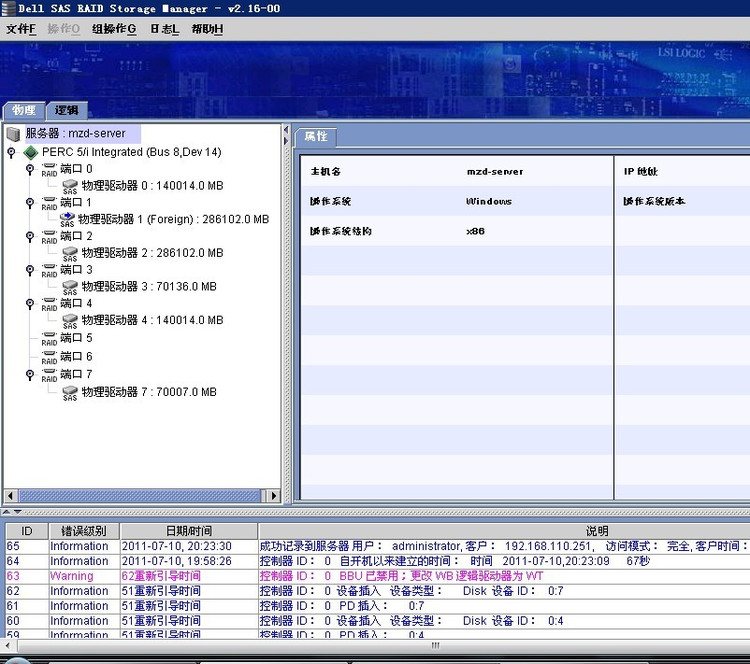Sort log by 日期/时间 column header
Viewport: 750px width, 664px height.
pyautogui.click(x=189, y=531)
